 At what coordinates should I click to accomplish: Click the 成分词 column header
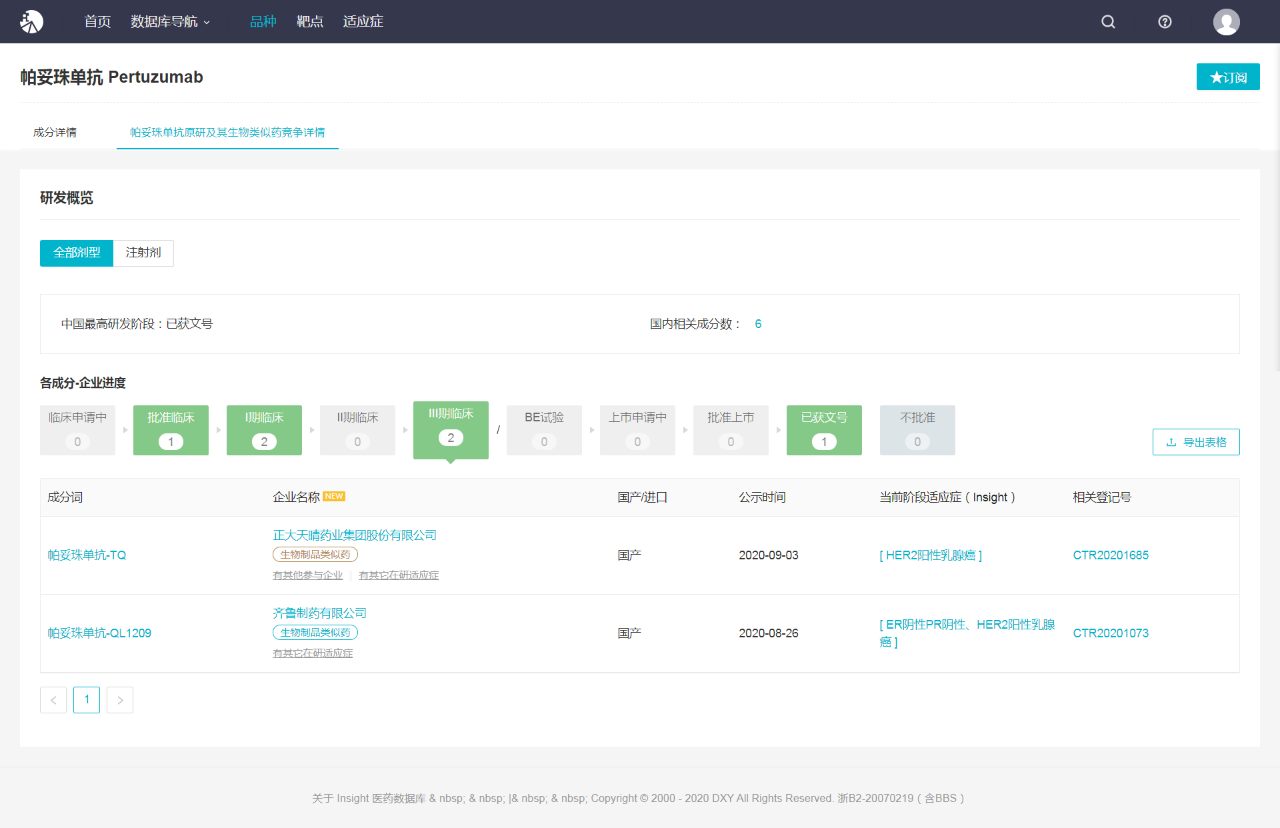tap(65, 497)
